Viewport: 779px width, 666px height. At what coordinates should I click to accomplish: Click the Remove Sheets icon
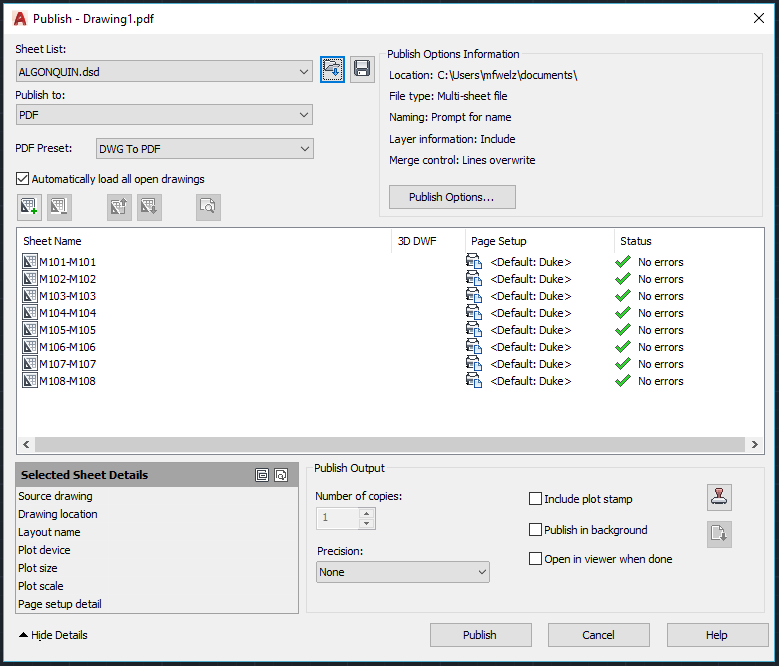click(x=59, y=207)
